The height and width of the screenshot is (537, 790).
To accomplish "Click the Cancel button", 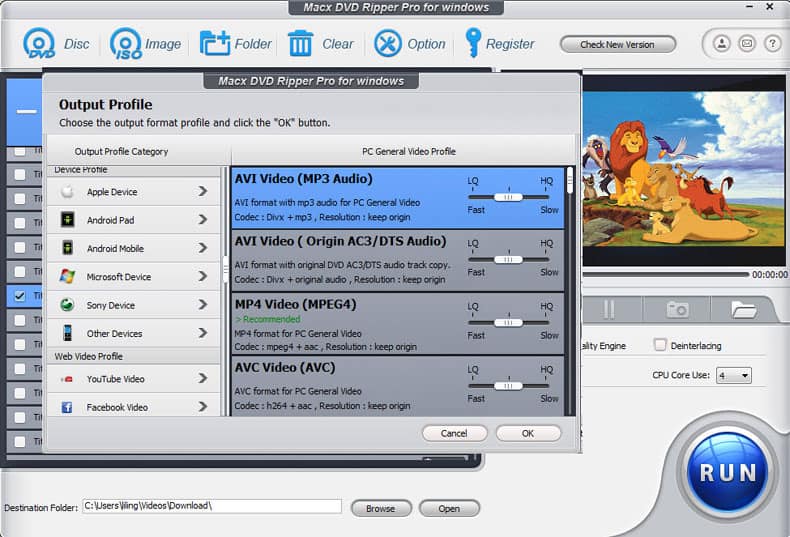I will [454, 433].
